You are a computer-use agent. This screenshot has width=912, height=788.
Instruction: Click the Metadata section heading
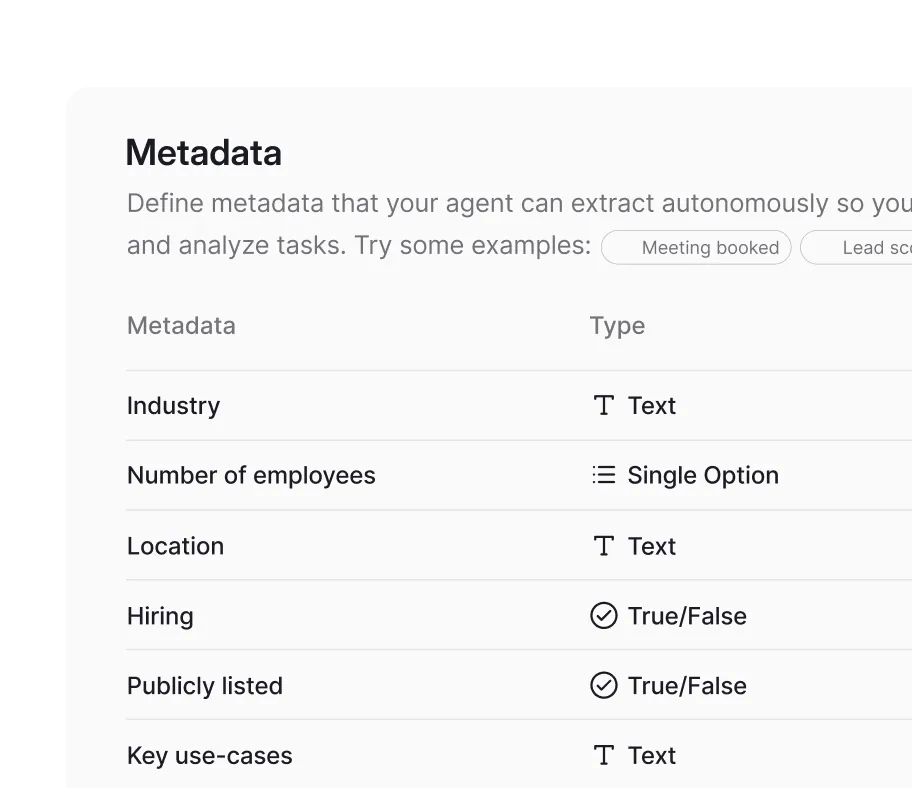(204, 153)
